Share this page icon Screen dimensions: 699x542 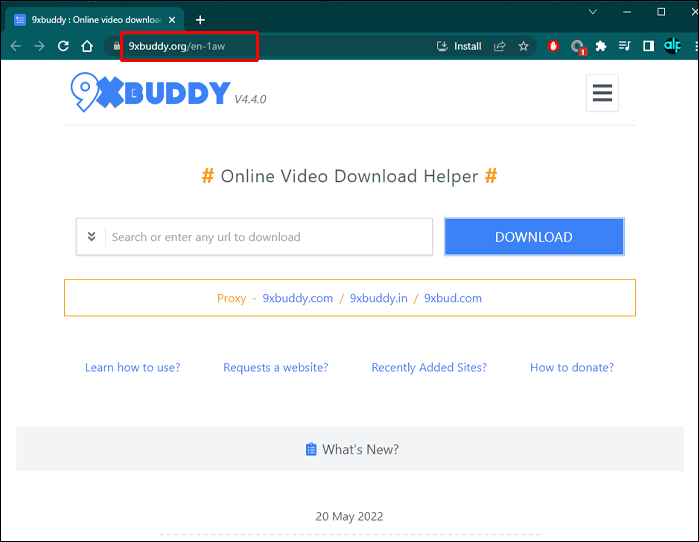[x=500, y=46]
